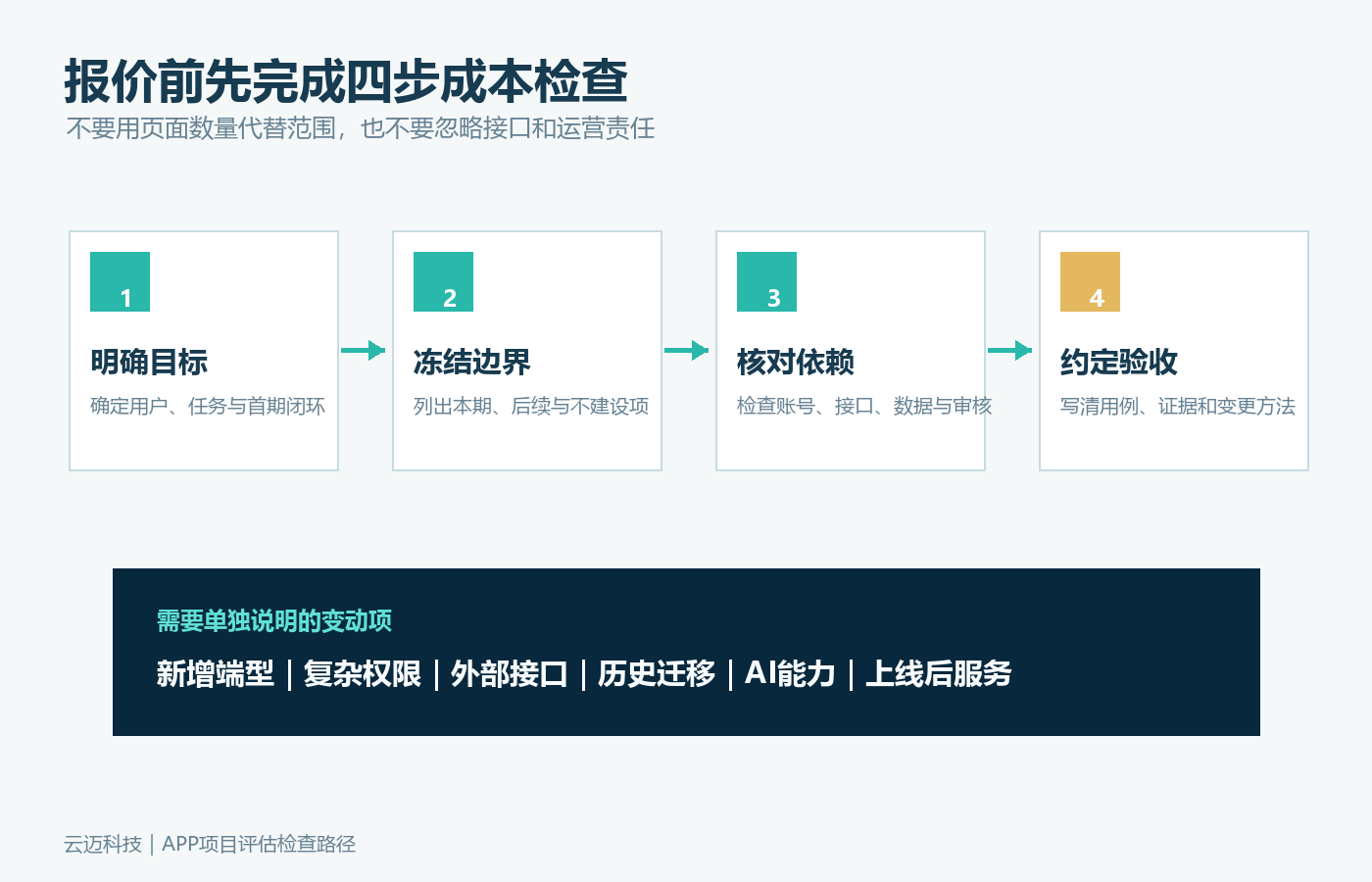Click the label 需要单独说明的变动项

pos(274,620)
